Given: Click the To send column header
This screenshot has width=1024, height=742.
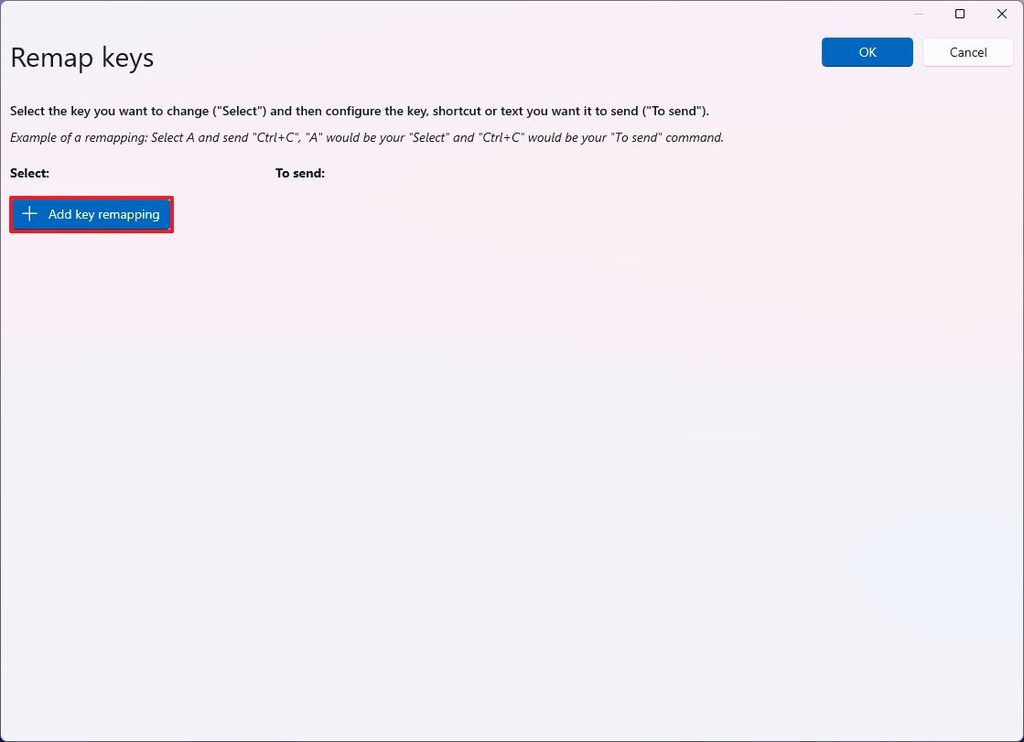Looking at the screenshot, I should (x=300, y=173).
